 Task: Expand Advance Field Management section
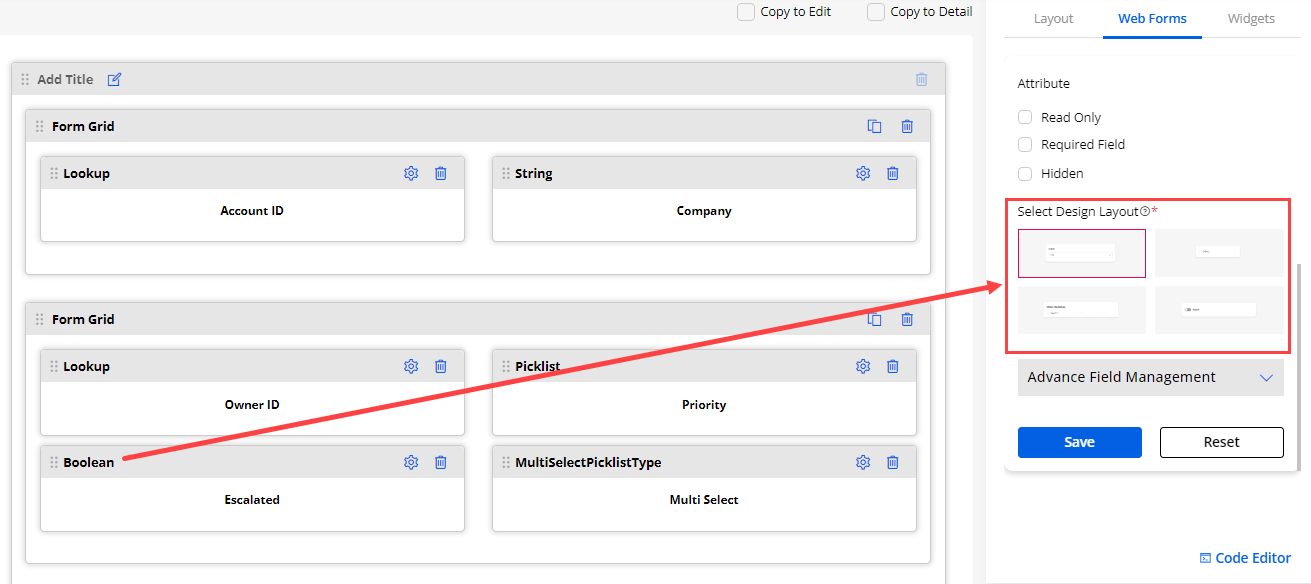pos(1150,378)
